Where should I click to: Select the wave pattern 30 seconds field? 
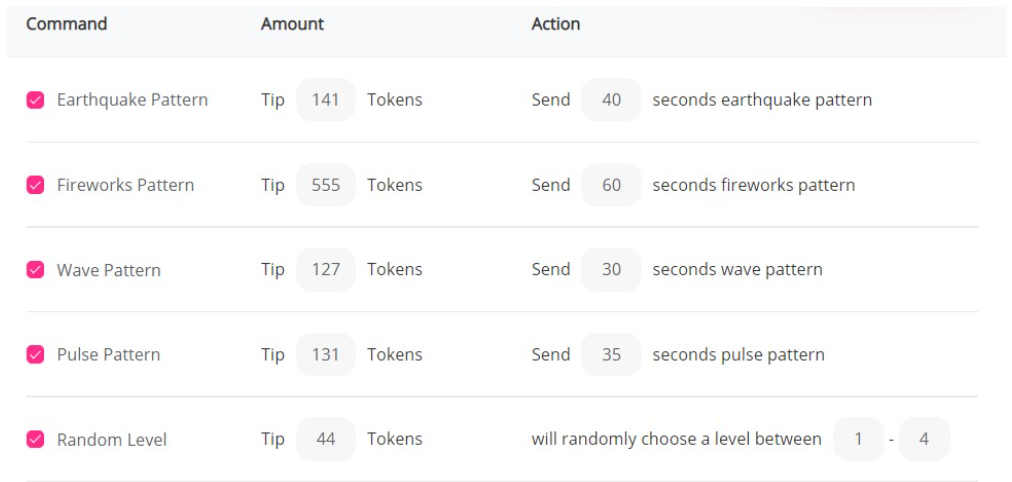coord(611,270)
